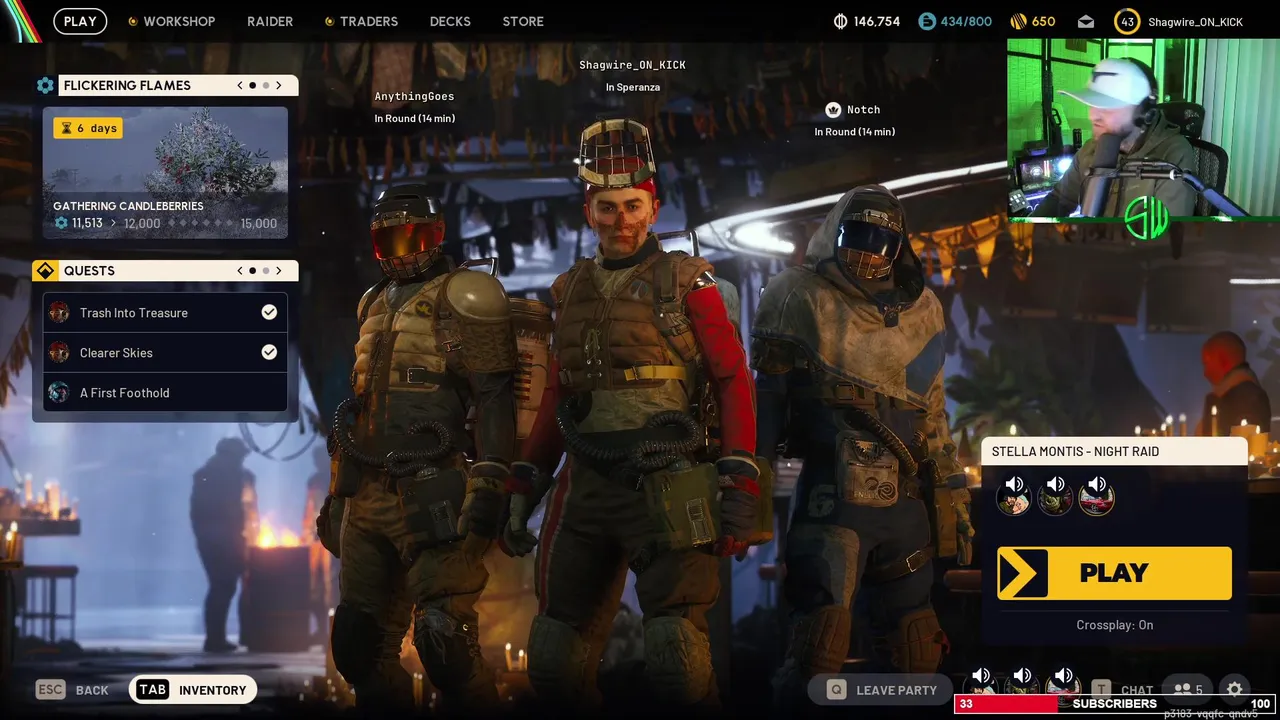Select first page dot in Flickering Flames header
The width and height of the screenshot is (1280, 720).
pos(252,85)
